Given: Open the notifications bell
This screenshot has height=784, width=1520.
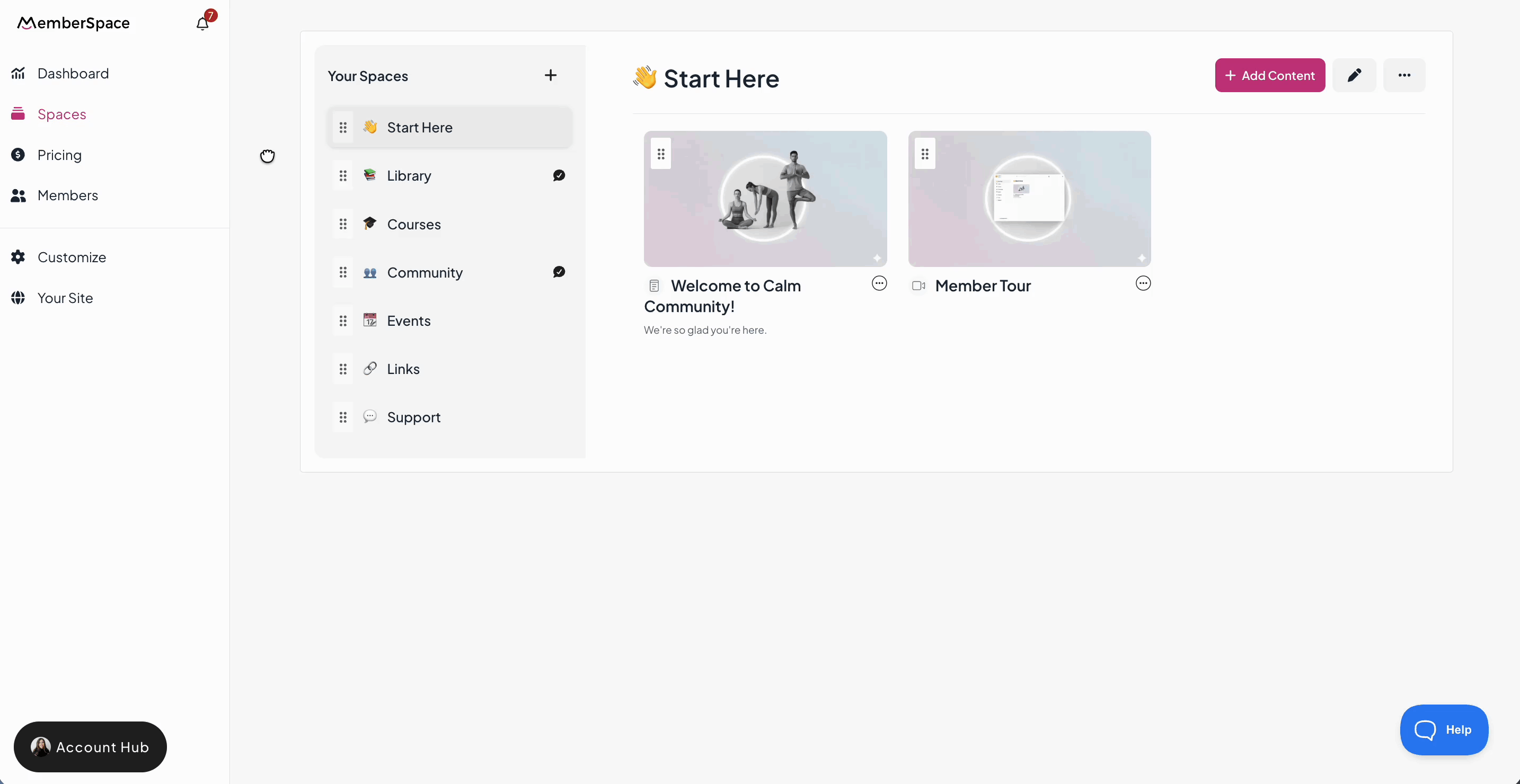Looking at the screenshot, I should 202,23.
